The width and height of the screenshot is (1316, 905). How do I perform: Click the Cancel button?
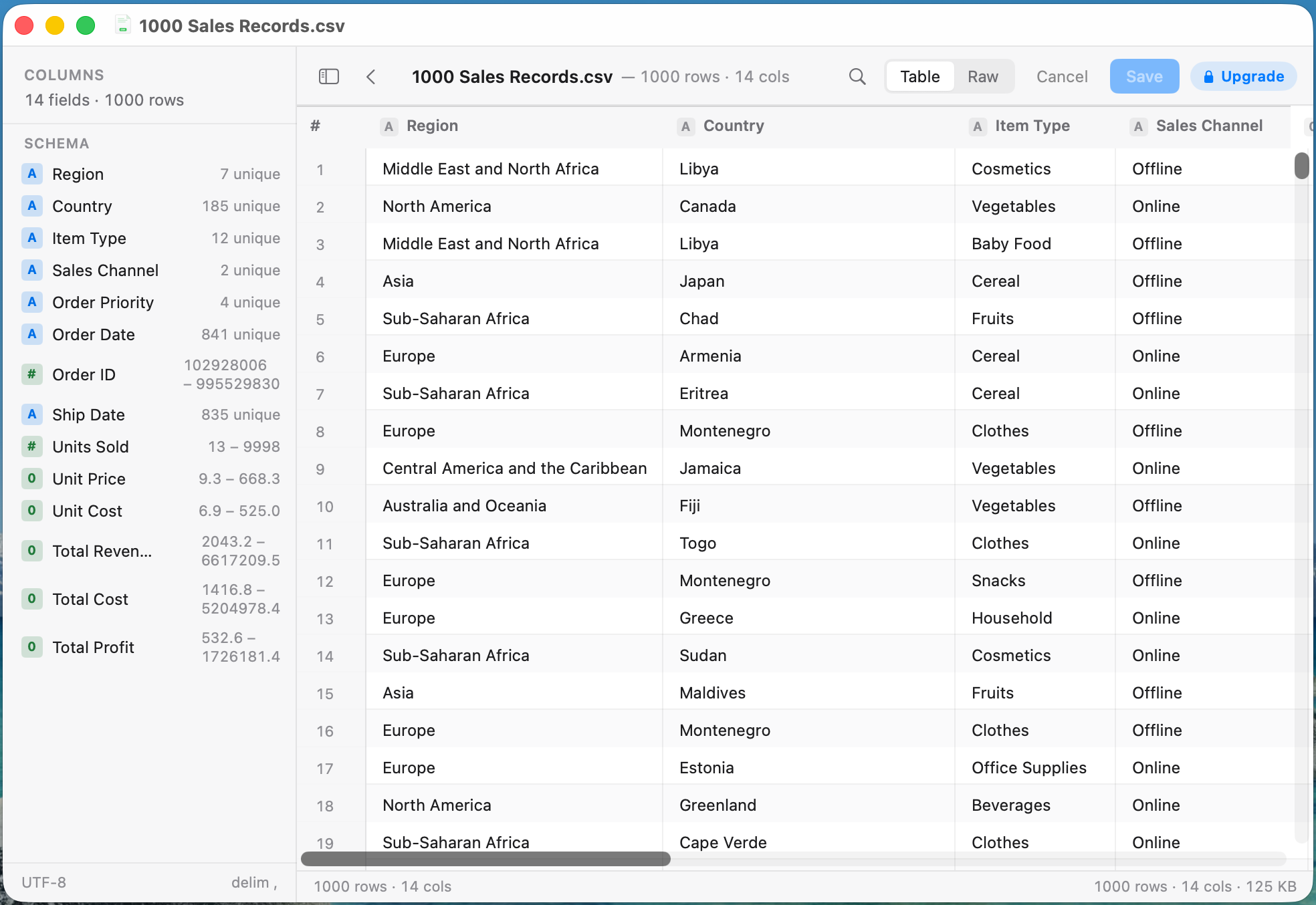point(1062,77)
